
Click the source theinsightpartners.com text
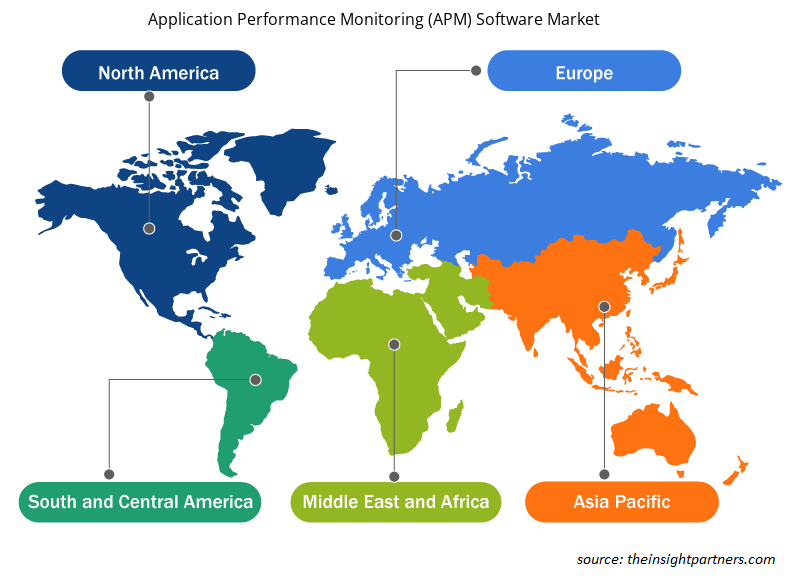(676, 560)
